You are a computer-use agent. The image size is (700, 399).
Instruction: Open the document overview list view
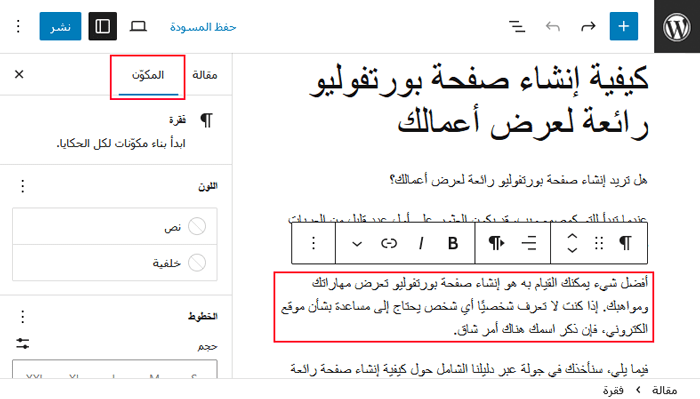(517, 27)
